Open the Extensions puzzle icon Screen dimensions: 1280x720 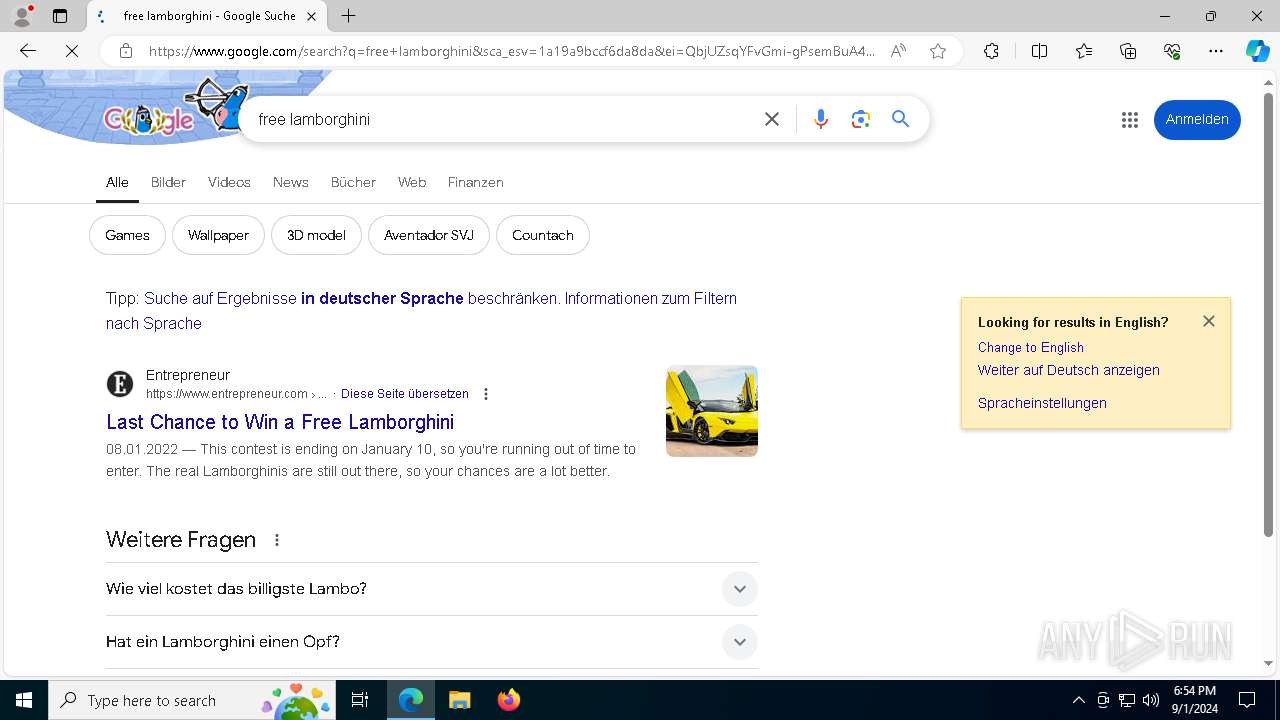[x=991, y=51]
